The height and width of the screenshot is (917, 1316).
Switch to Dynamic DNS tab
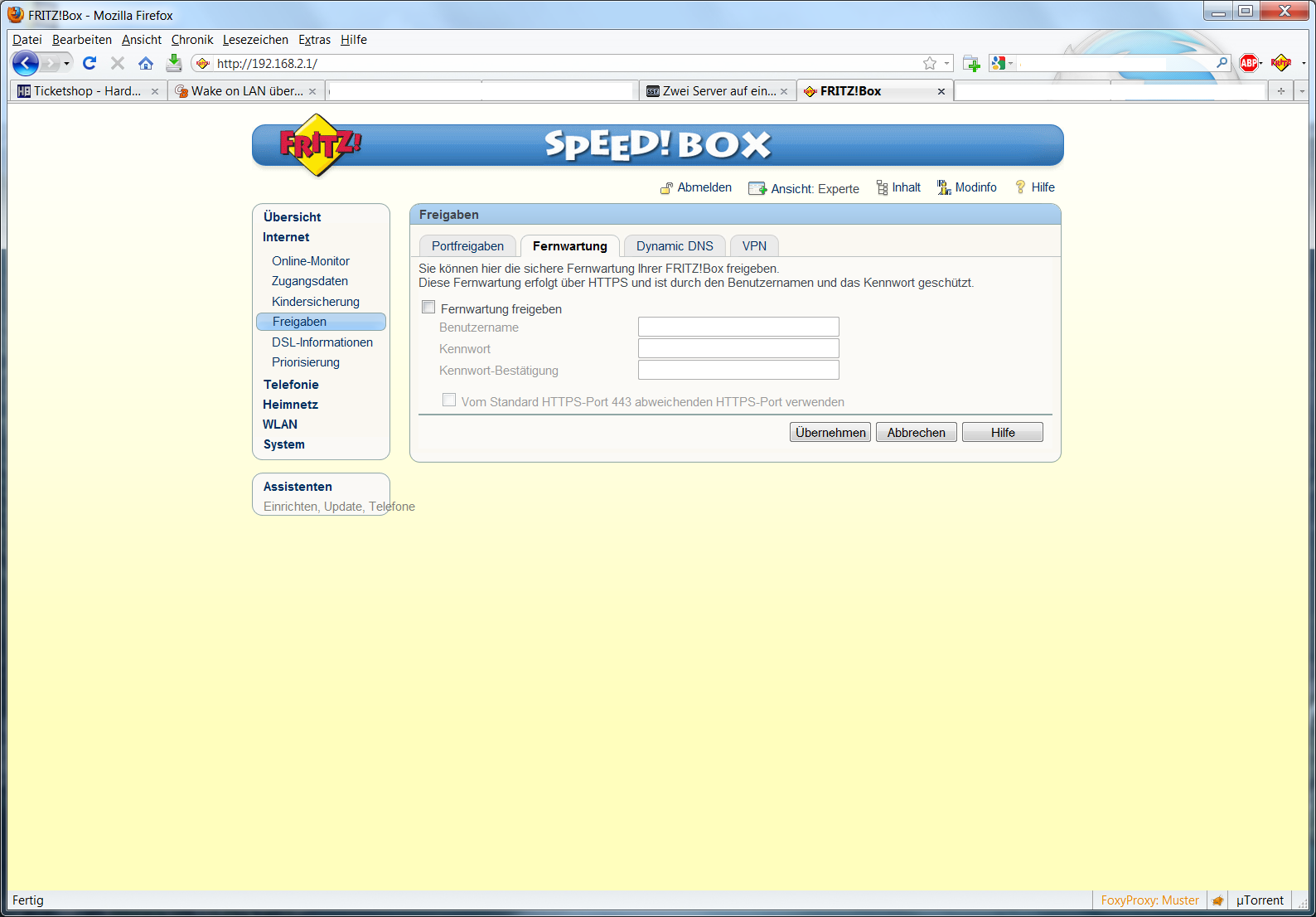click(675, 246)
